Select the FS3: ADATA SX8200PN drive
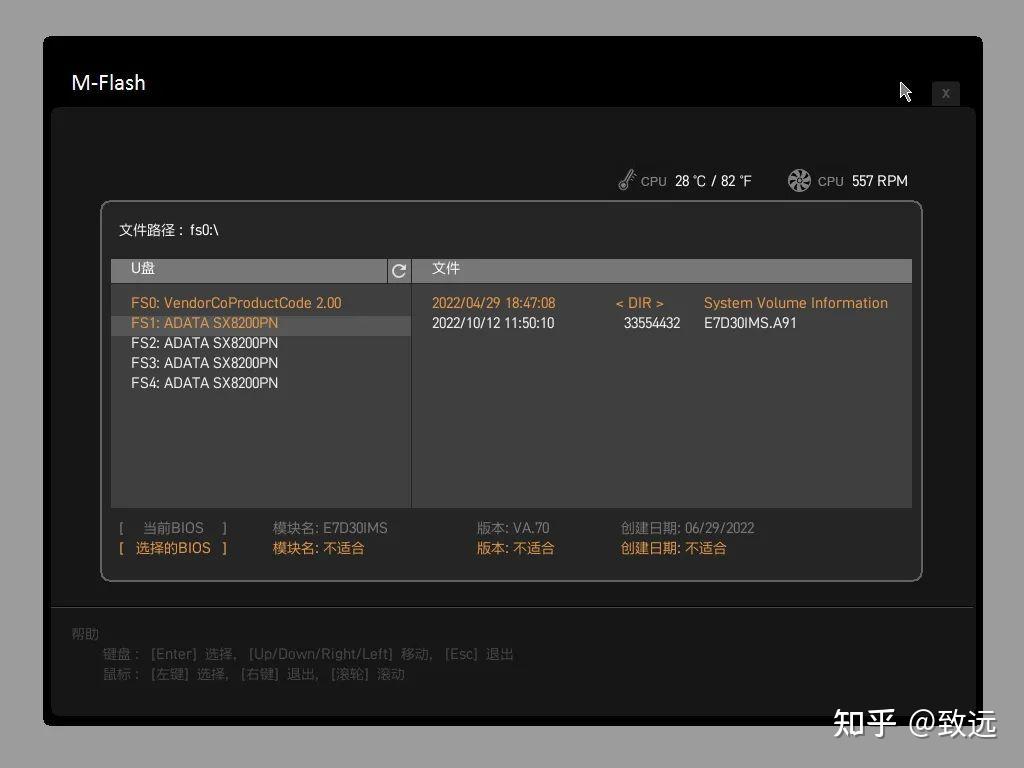The height and width of the screenshot is (768, 1024). pyautogui.click(x=204, y=362)
